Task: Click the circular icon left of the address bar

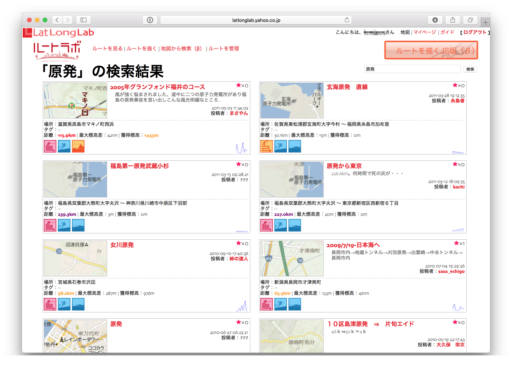Action: click(x=150, y=20)
